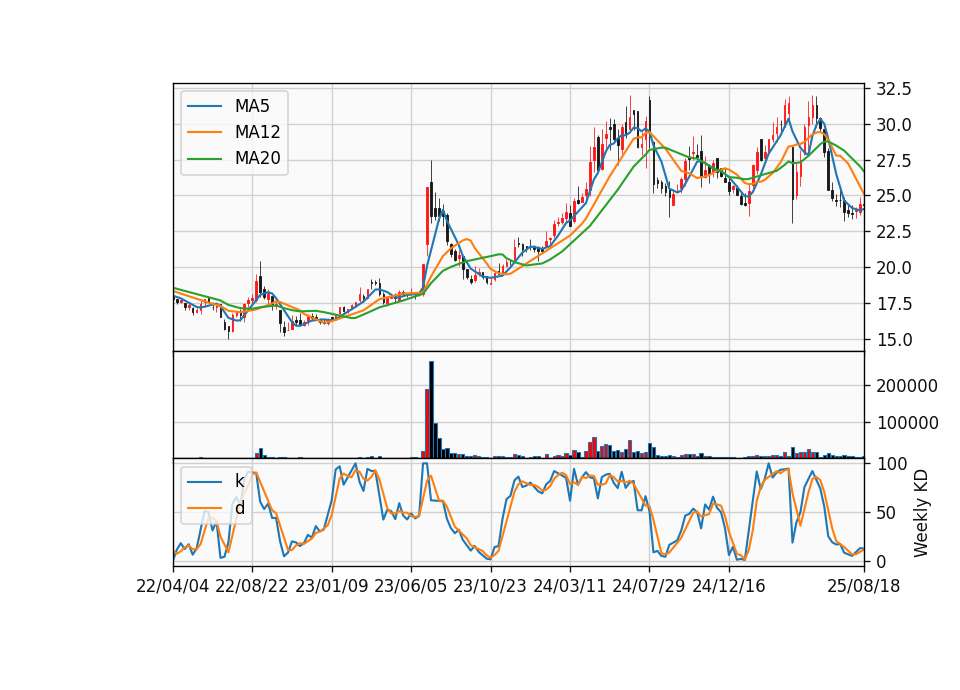Click the 23/10/23 date tick label

pyautogui.click(x=490, y=586)
